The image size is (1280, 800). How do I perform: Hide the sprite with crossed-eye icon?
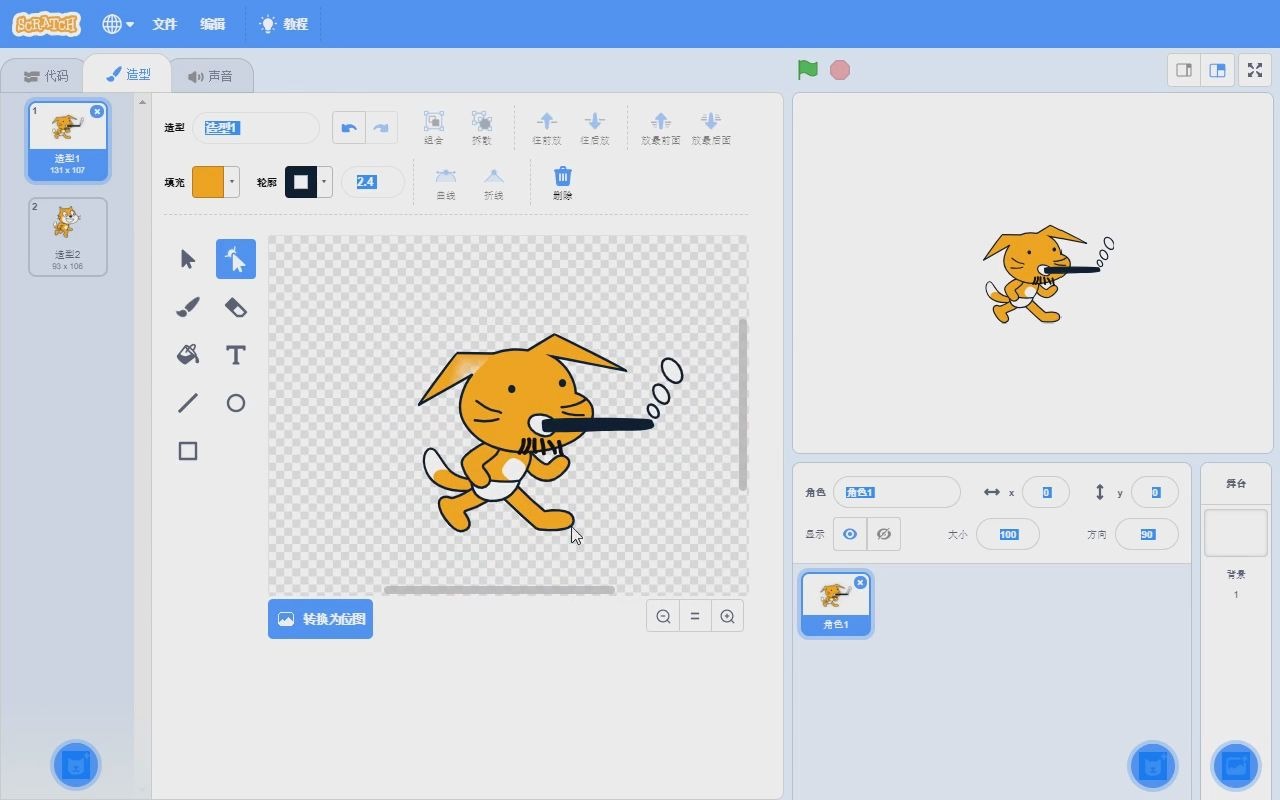pyautogui.click(x=884, y=534)
